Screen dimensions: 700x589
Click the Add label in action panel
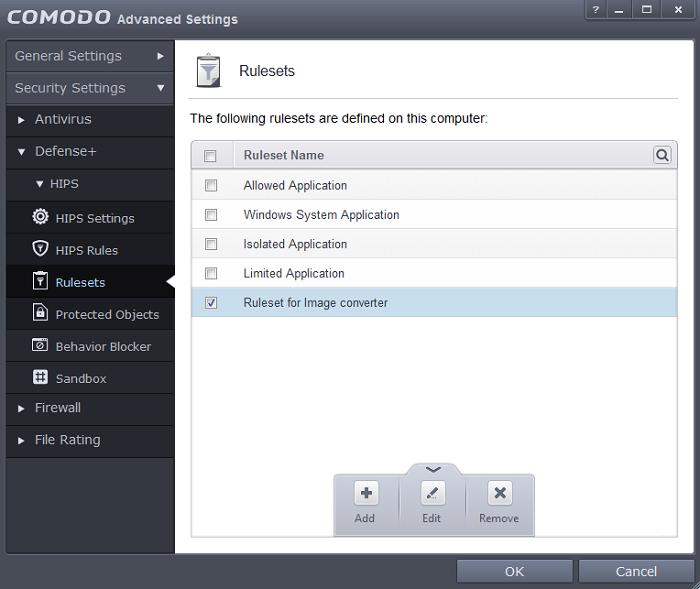click(365, 518)
